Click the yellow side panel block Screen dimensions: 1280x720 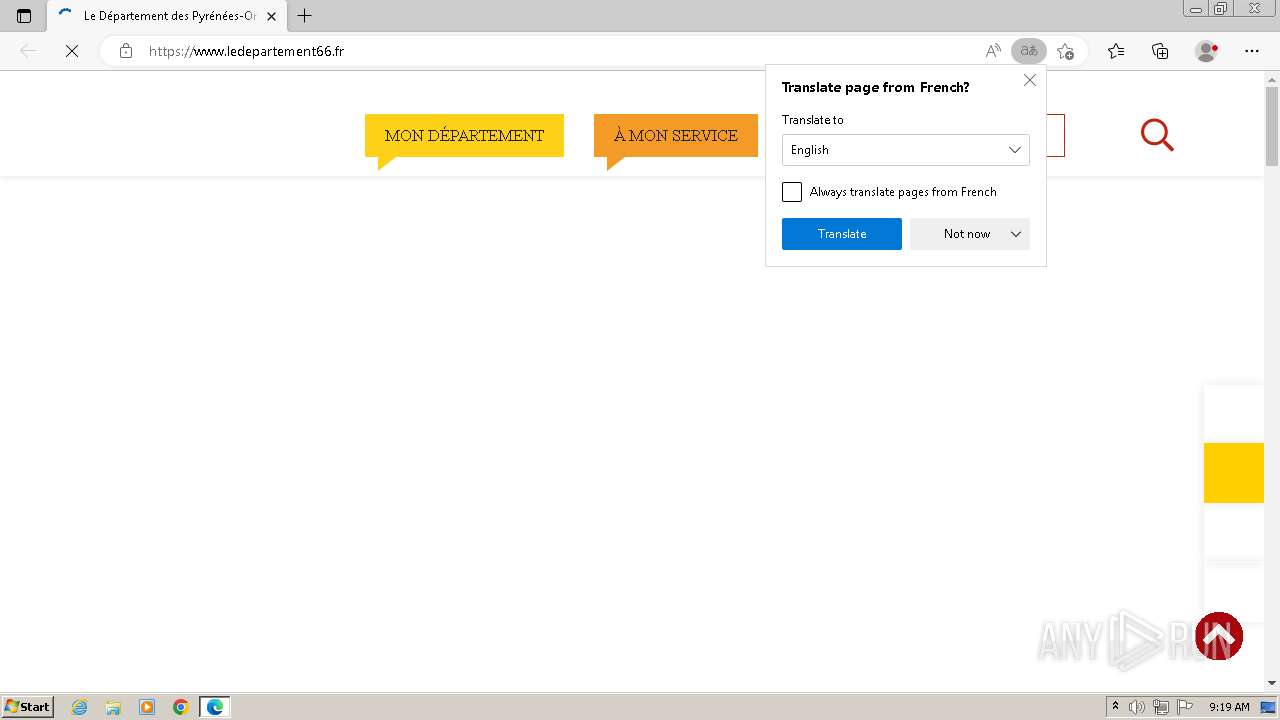pyautogui.click(x=1234, y=473)
